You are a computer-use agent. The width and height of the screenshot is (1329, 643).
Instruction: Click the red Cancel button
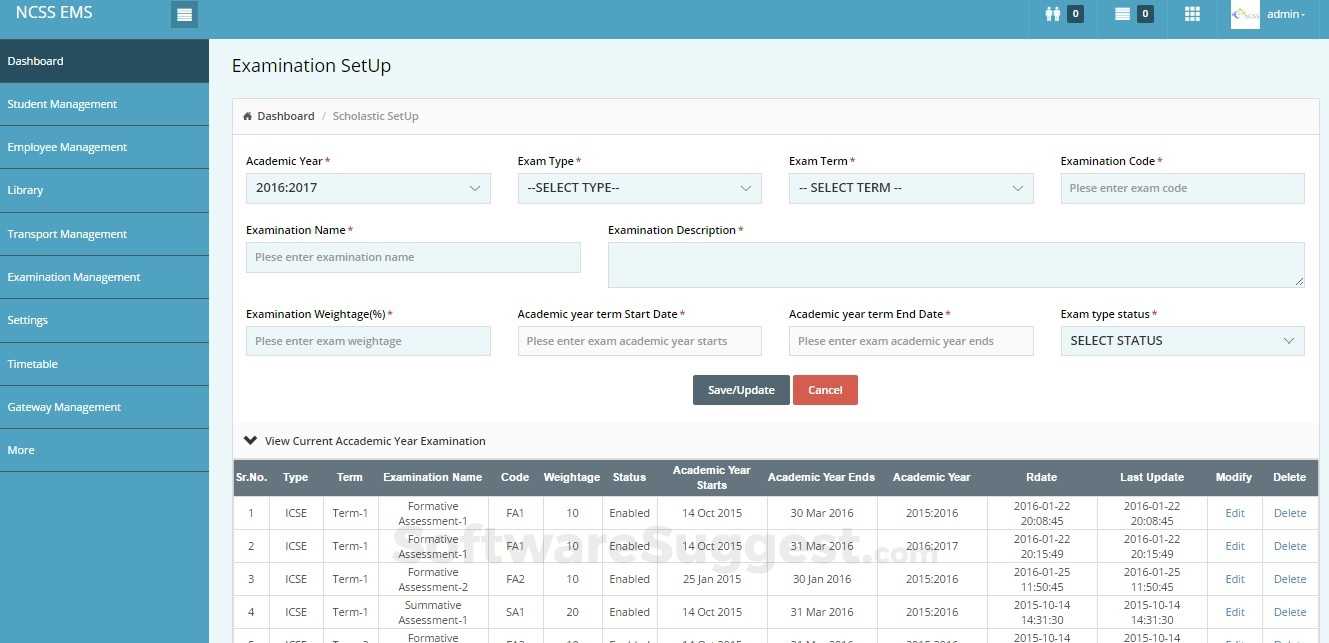(825, 390)
